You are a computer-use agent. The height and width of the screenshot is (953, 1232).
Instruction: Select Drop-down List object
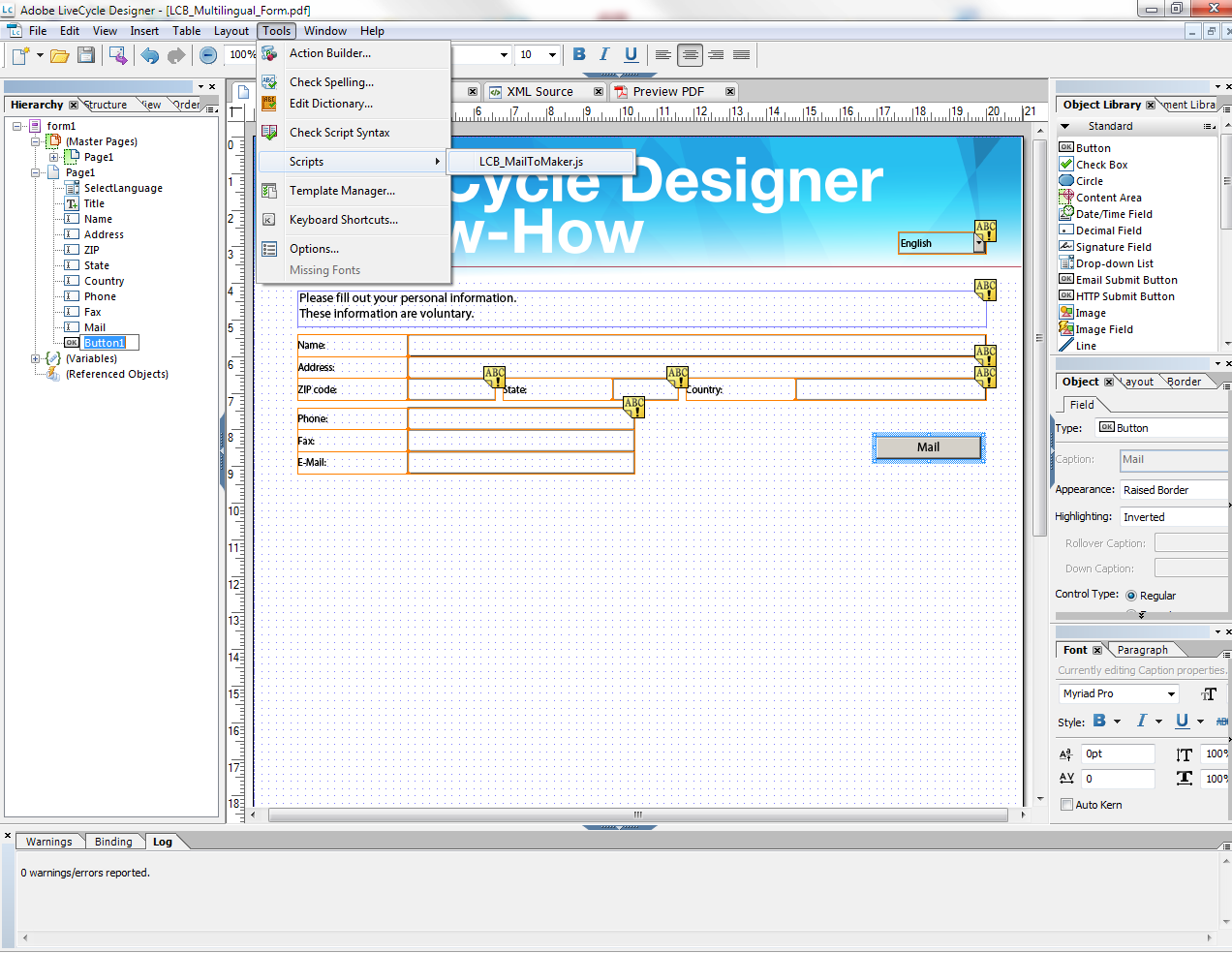click(1114, 263)
